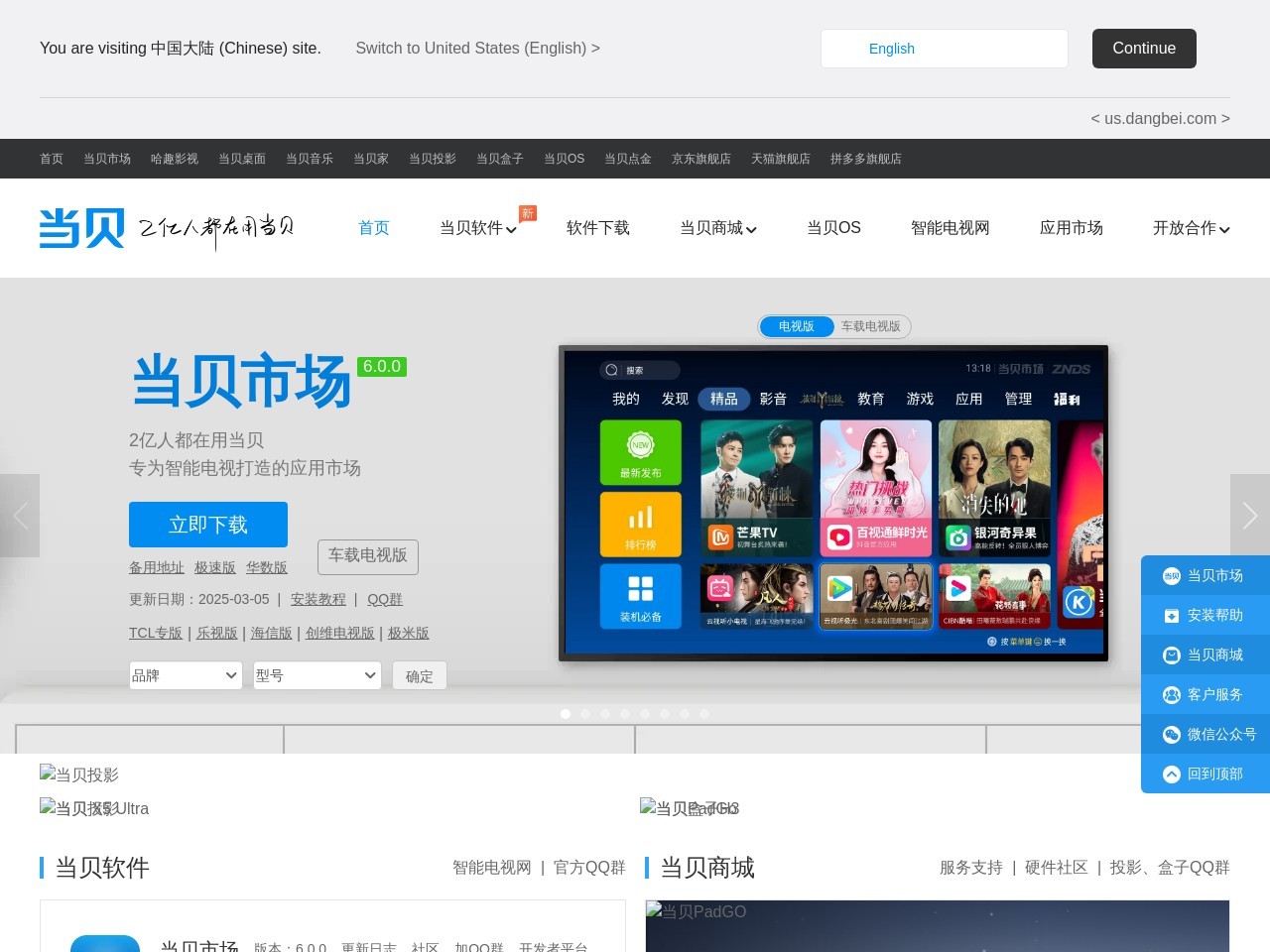This screenshot has width=1270, height=952.
Task: Click 排行榜 yellow tile in TV screen
Action: pyautogui.click(x=641, y=524)
